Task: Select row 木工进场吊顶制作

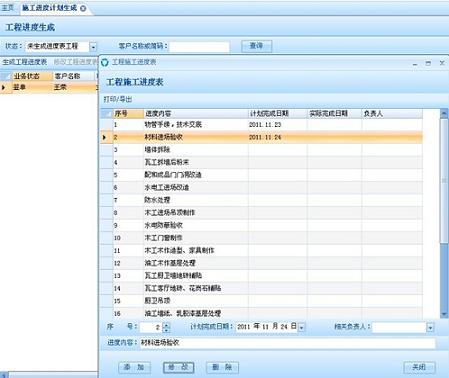Action: [261, 213]
